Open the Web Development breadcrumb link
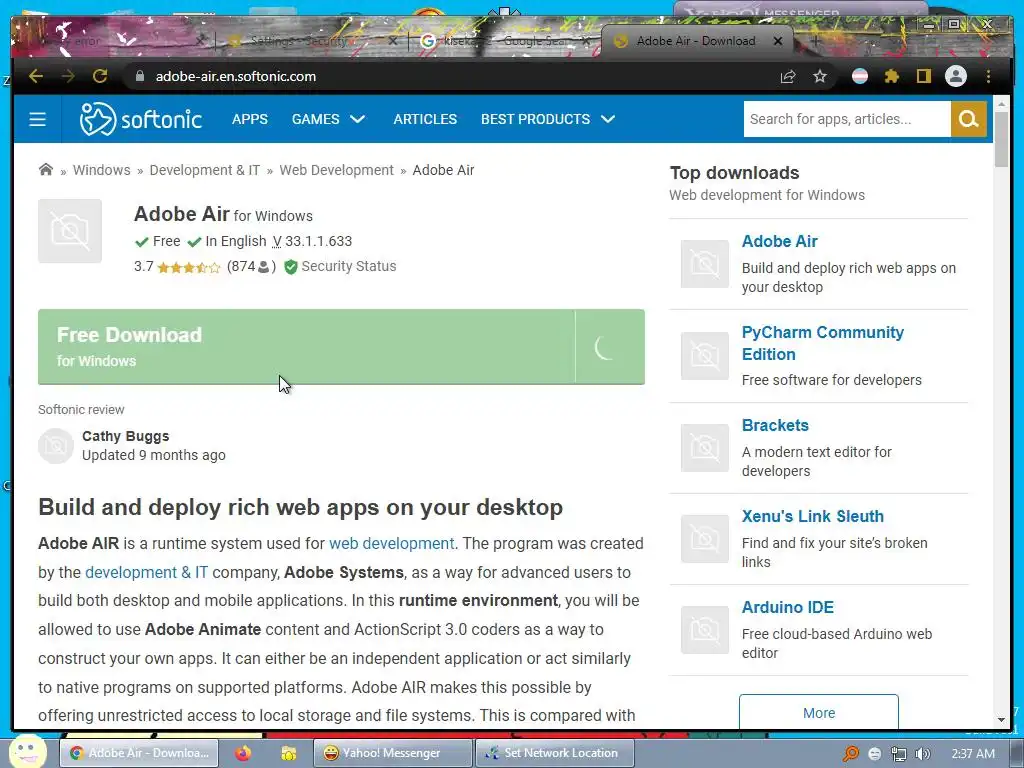This screenshot has height=768, width=1024. 336,170
